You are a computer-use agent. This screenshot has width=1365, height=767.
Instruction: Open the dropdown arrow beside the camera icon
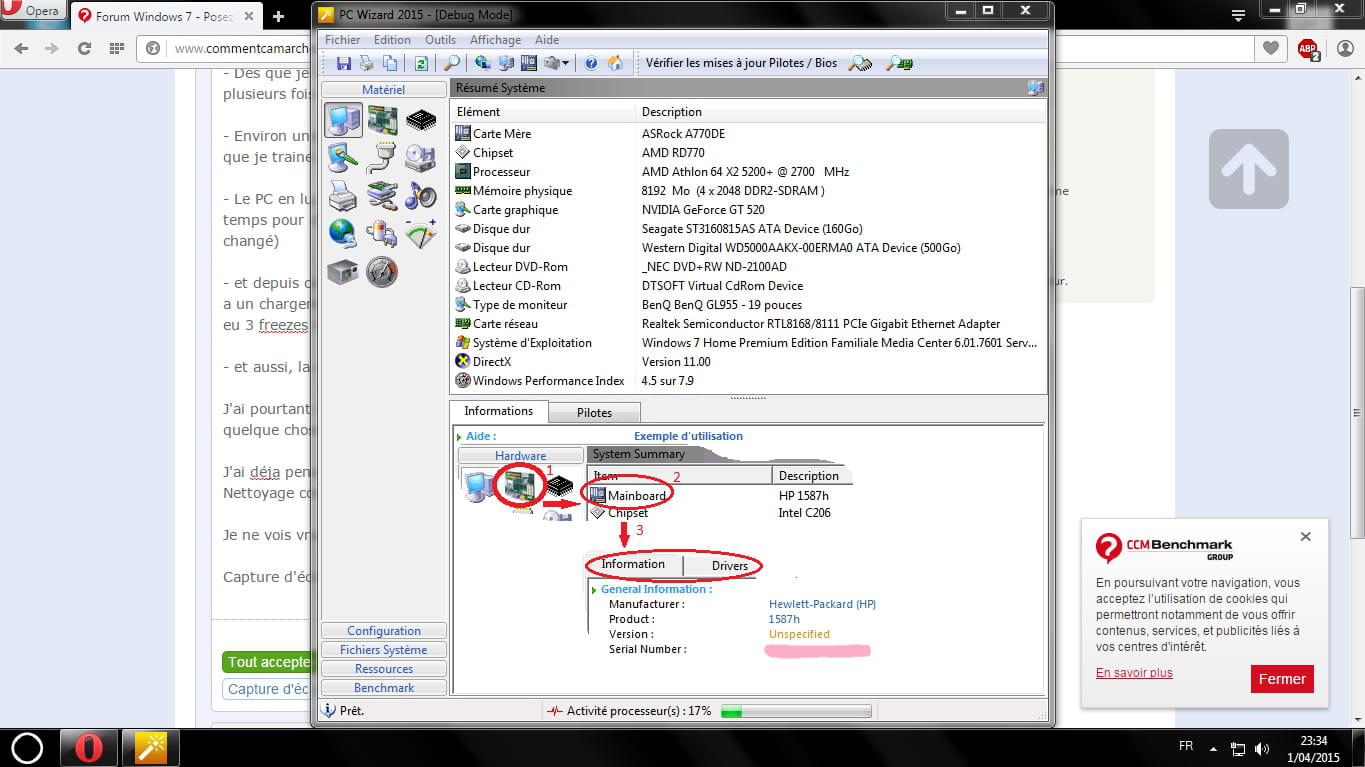tap(567, 63)
